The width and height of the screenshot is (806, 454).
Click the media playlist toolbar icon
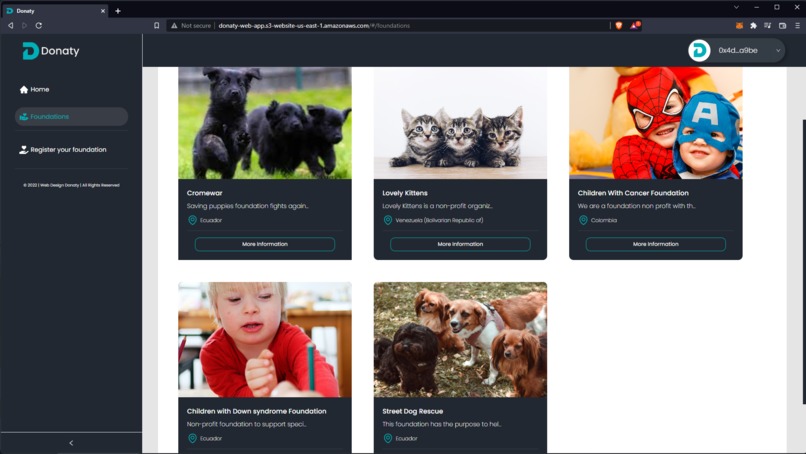tap(767, 25)
